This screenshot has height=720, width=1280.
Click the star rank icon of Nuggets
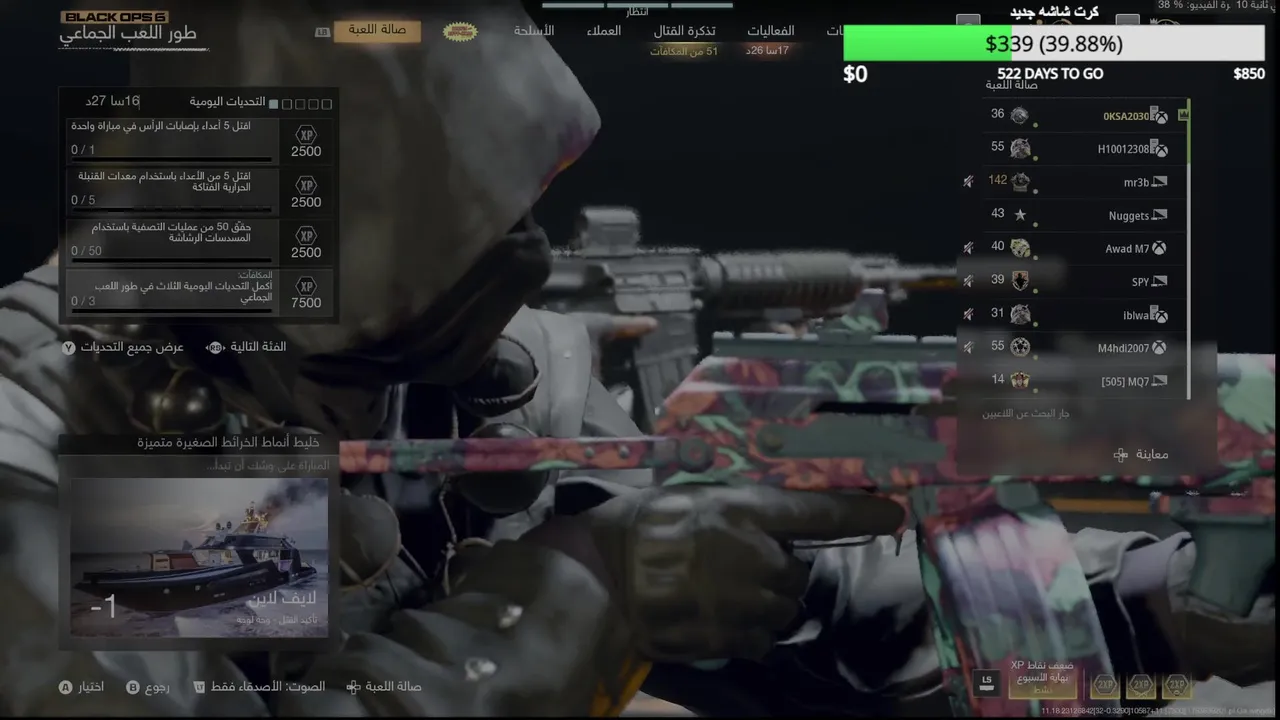(1020, 214)
